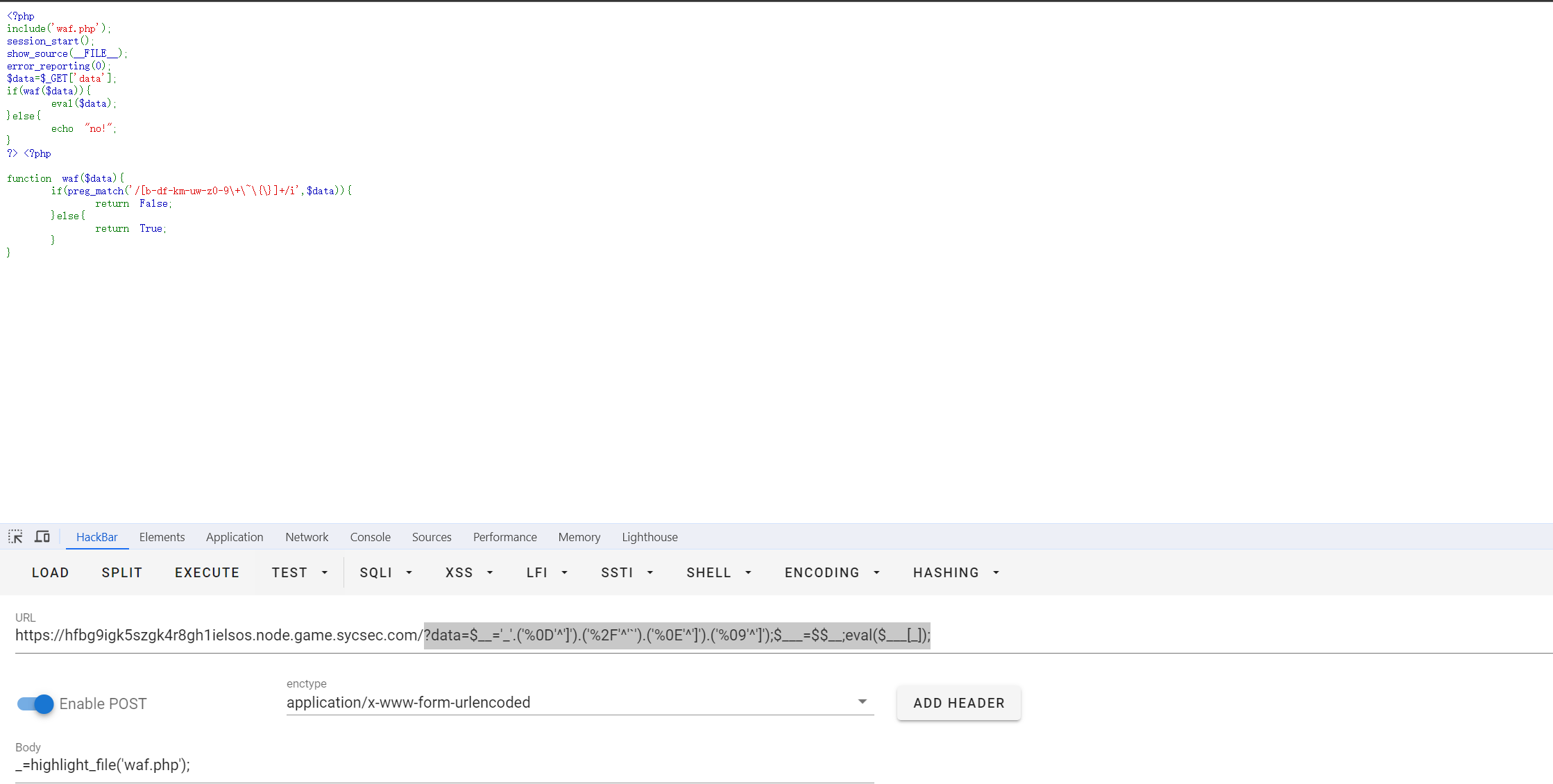Switch to the Console tab
Viewport: 1553px width, 784px height.
pos(370,537)
